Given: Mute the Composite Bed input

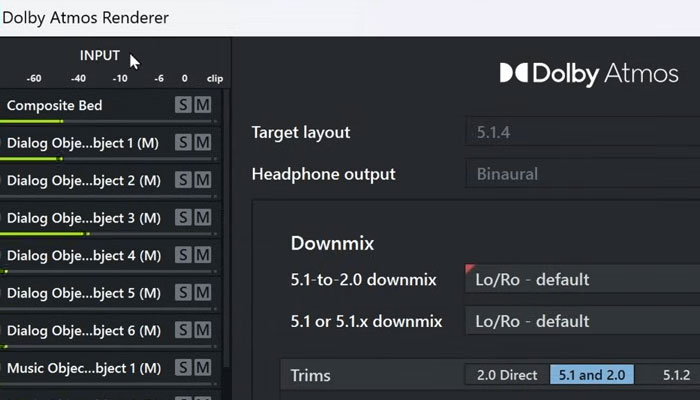Looking at the screenshot, I should tap(203, 105).
